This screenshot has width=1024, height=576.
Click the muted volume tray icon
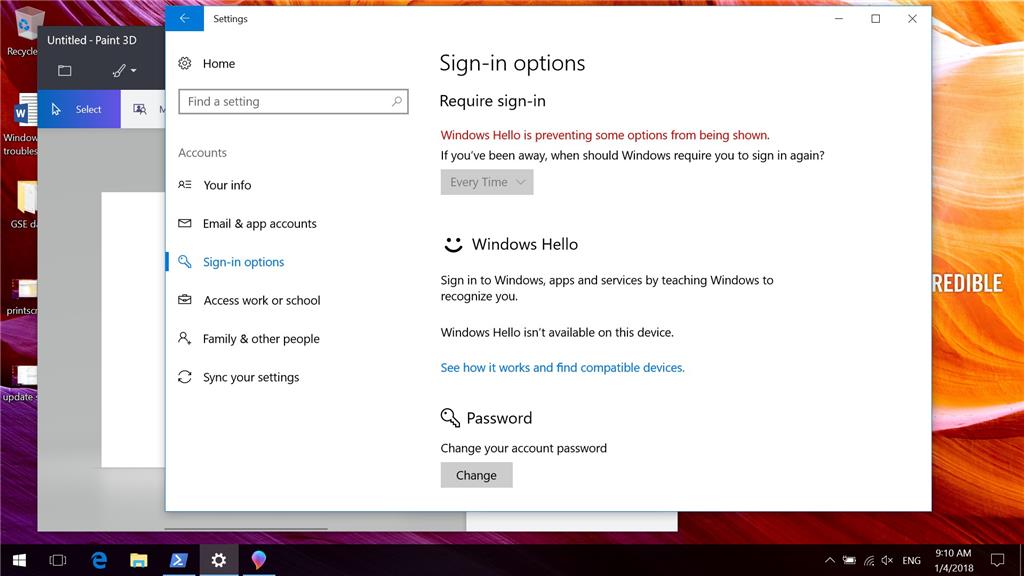pos(888,560)
